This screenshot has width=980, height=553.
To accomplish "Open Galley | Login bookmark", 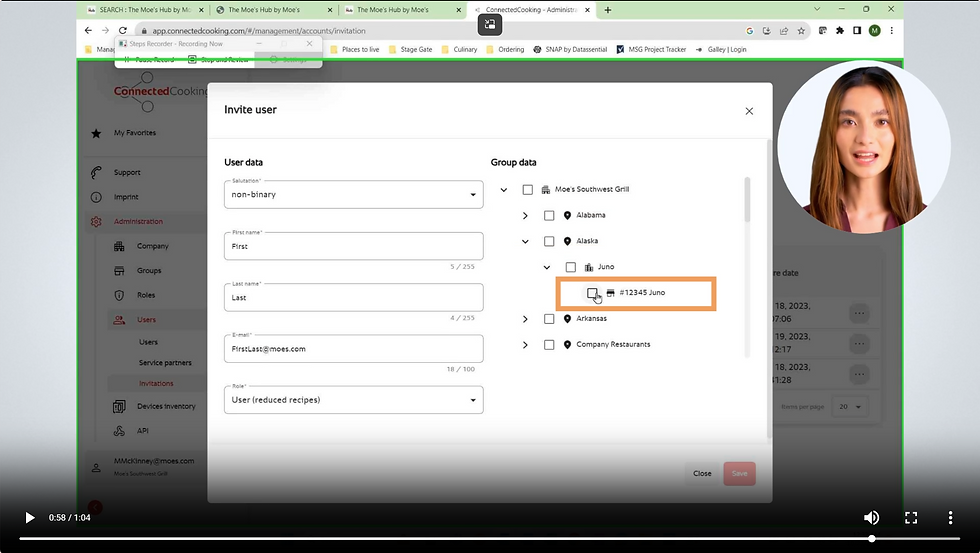I will [x=721, y=49].
